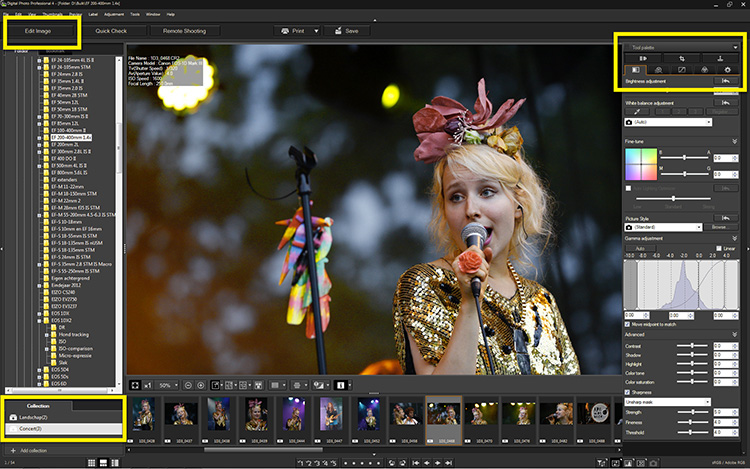Viewport: 750px width, 469px height.
Task: Click the stamp tool icon in tool palette
Action: [720, 59]
